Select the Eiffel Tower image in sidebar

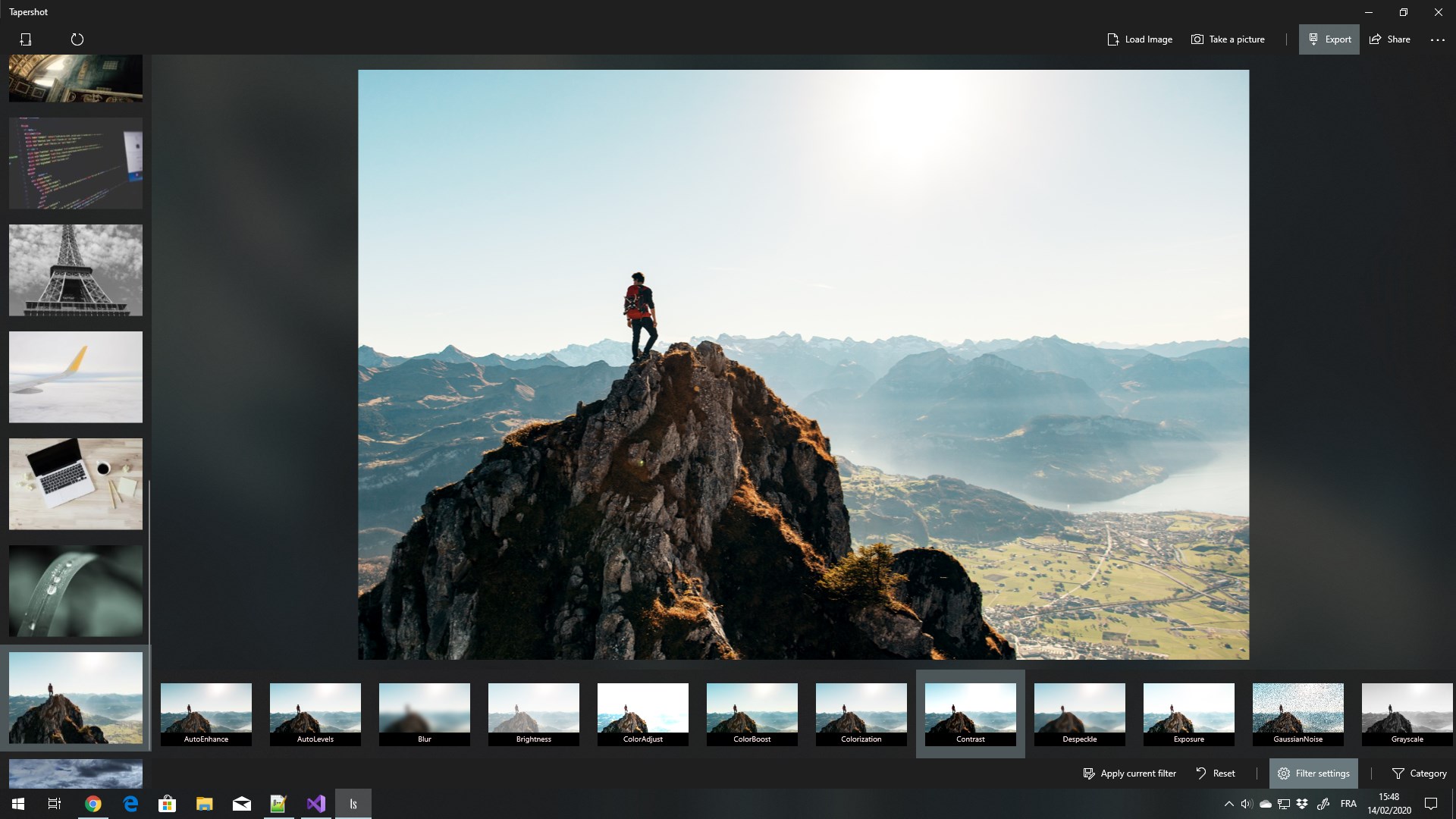click(x=76, y=270)
